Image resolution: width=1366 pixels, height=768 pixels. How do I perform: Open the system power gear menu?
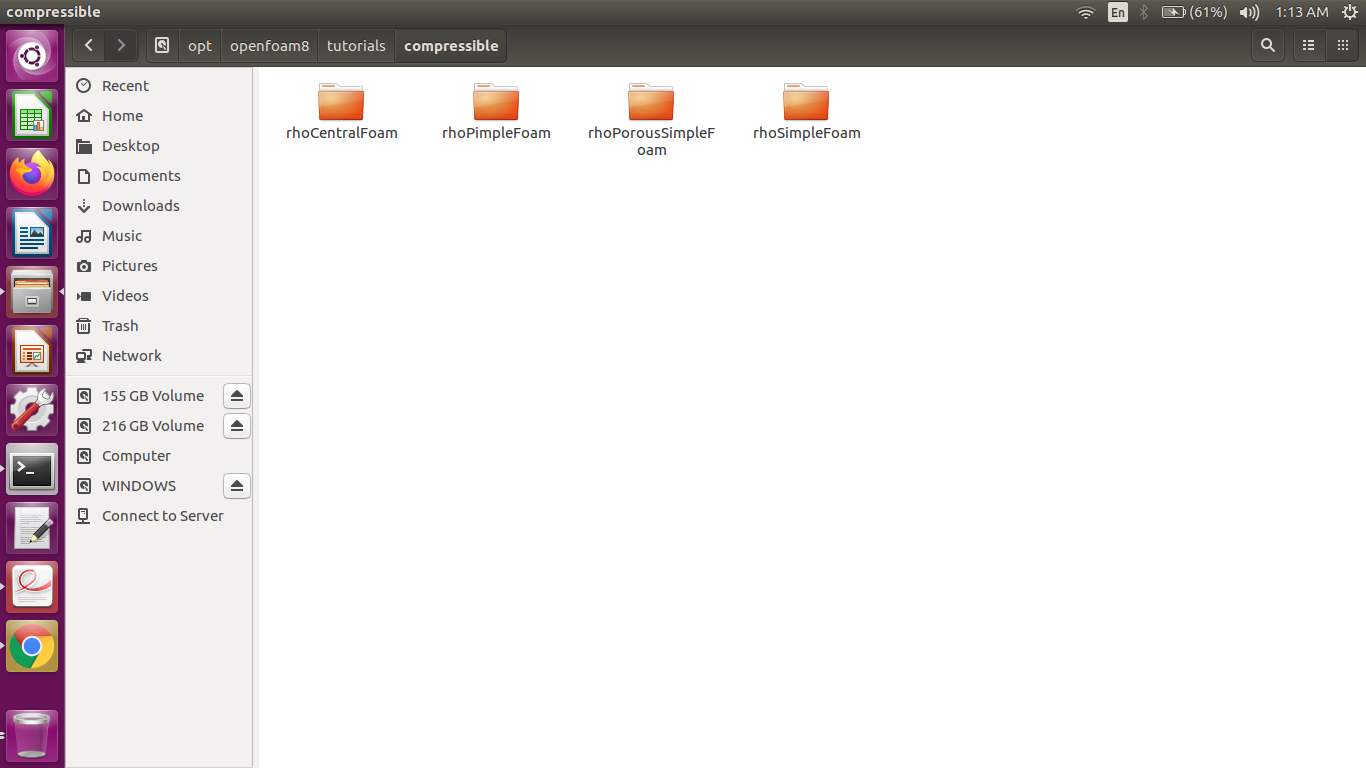pos(1349,12)
